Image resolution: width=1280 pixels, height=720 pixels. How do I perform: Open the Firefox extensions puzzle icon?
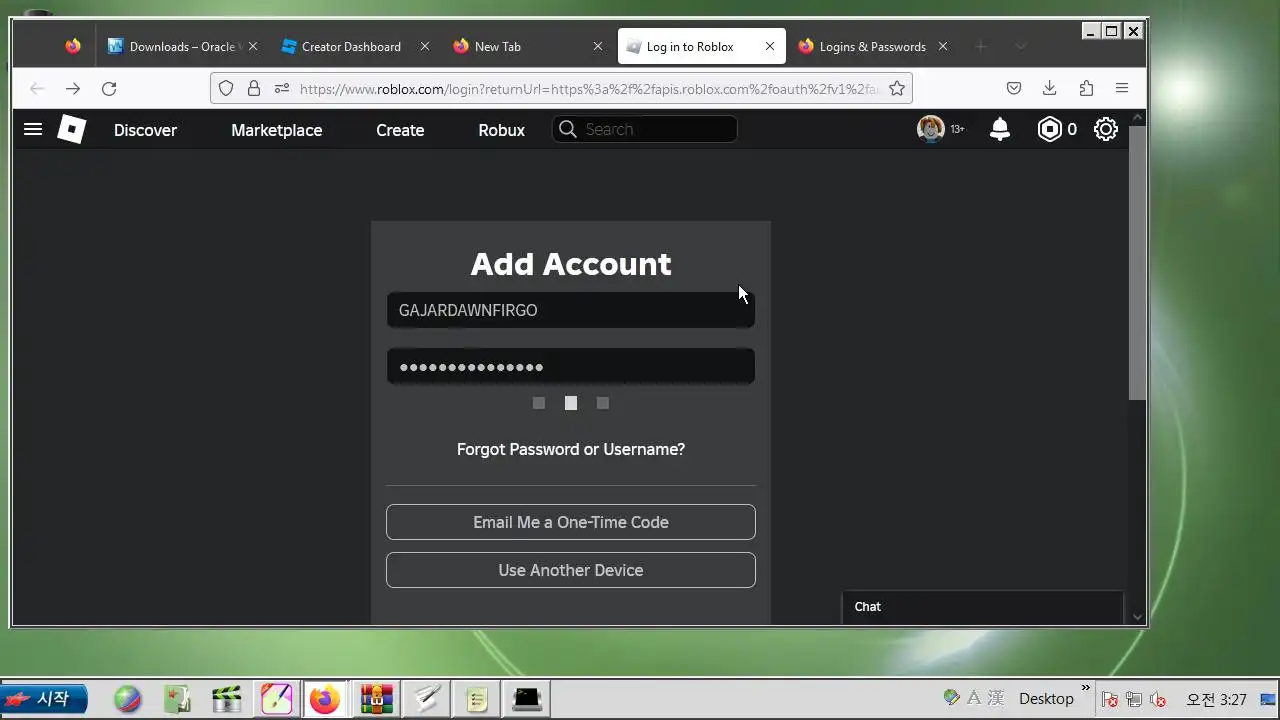pos(1086,88)
